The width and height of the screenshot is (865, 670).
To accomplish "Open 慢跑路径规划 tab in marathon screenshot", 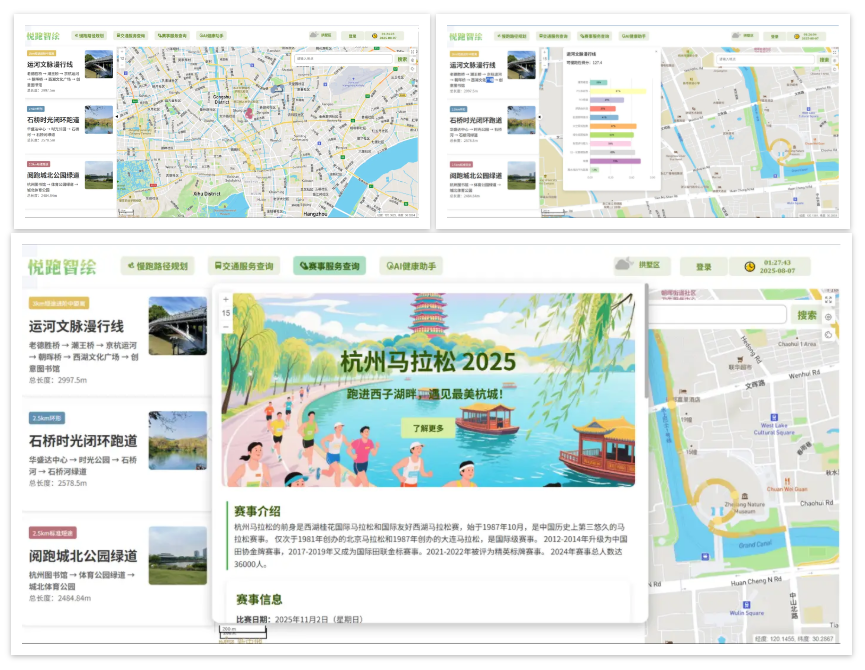I will [158, 266].
